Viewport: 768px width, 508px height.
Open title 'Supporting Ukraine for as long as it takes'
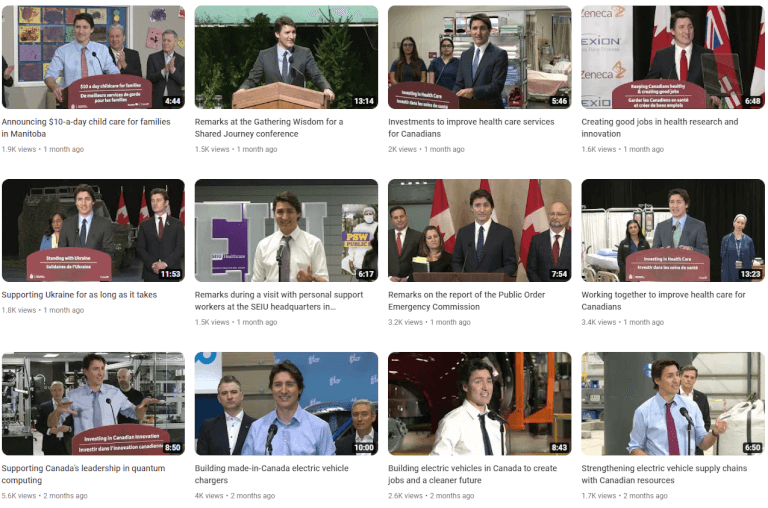click(x=79, y=295)
